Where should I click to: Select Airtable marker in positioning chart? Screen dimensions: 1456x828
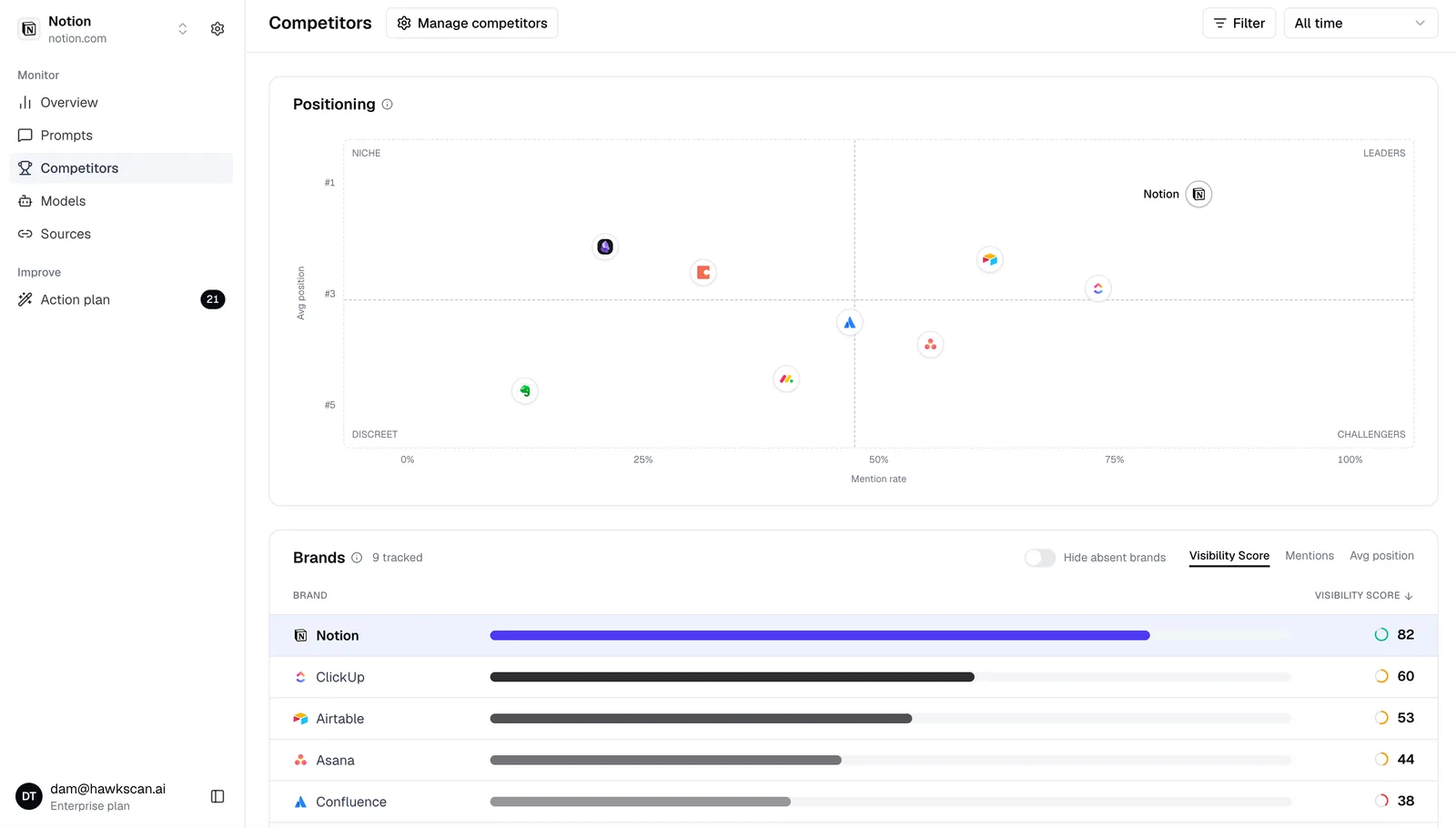coord(989,259)
